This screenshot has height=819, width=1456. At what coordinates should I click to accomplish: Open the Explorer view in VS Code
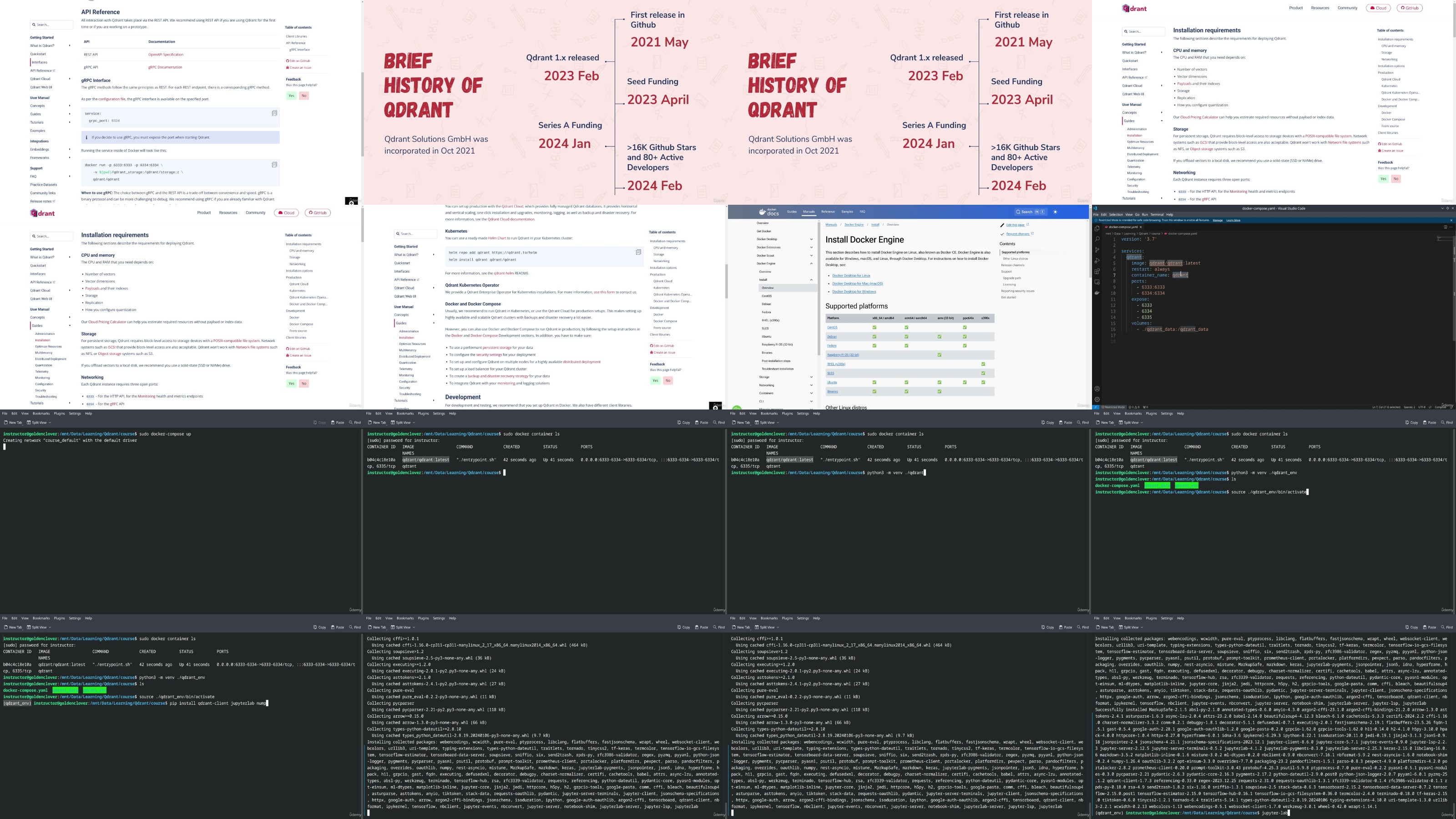tap(1097, 228)
